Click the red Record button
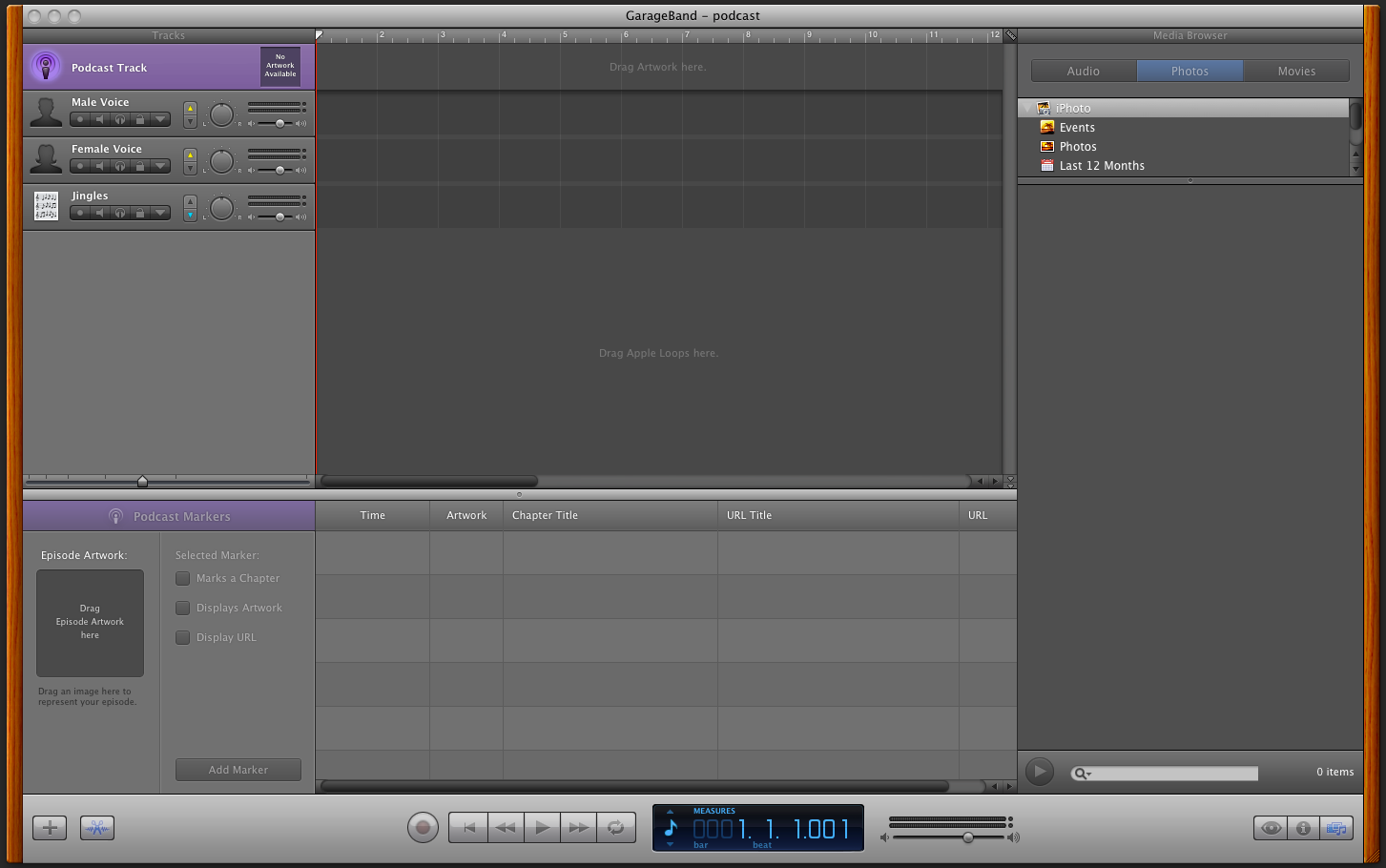 [423, 827]
